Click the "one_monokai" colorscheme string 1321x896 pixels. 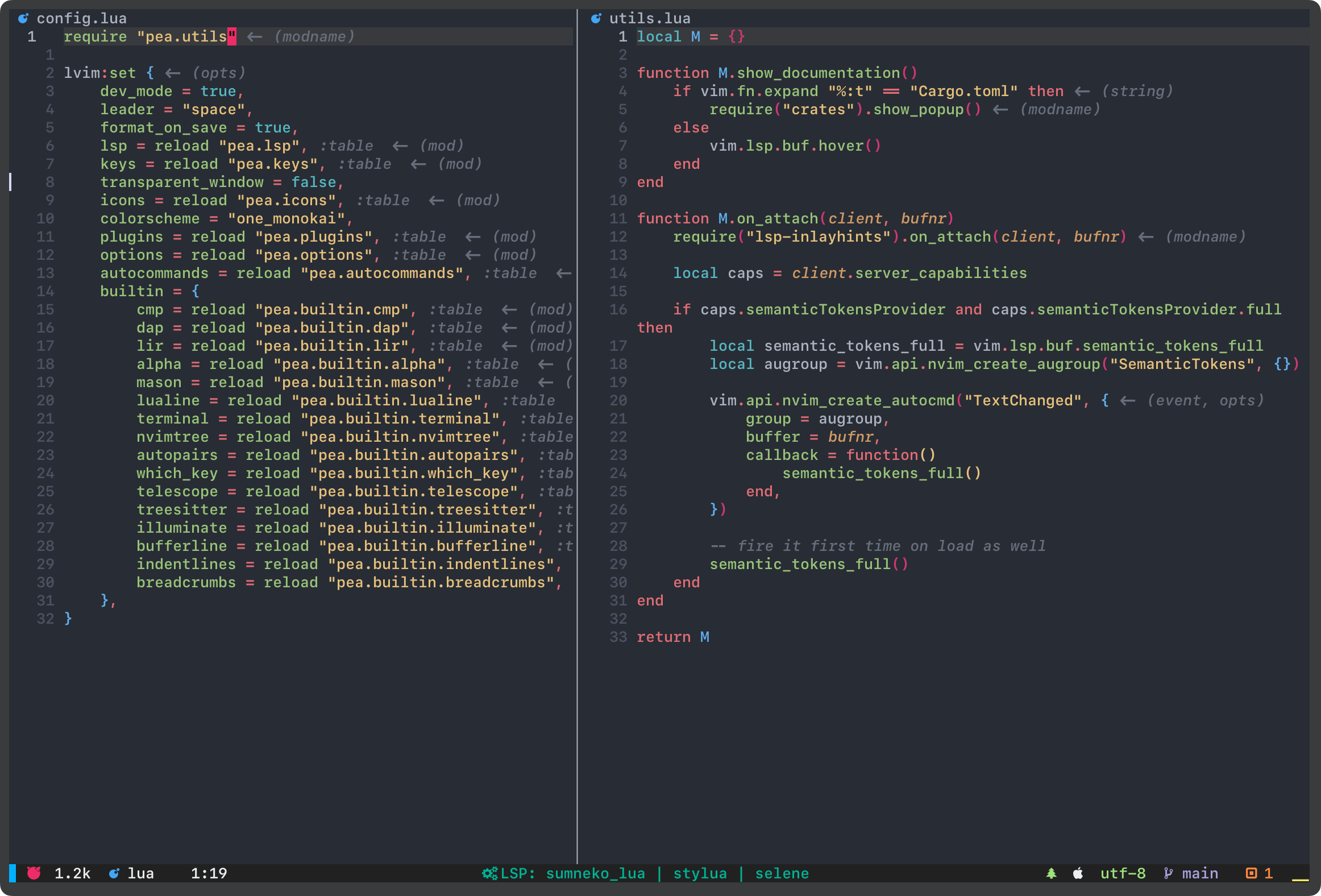pos(286,218)
